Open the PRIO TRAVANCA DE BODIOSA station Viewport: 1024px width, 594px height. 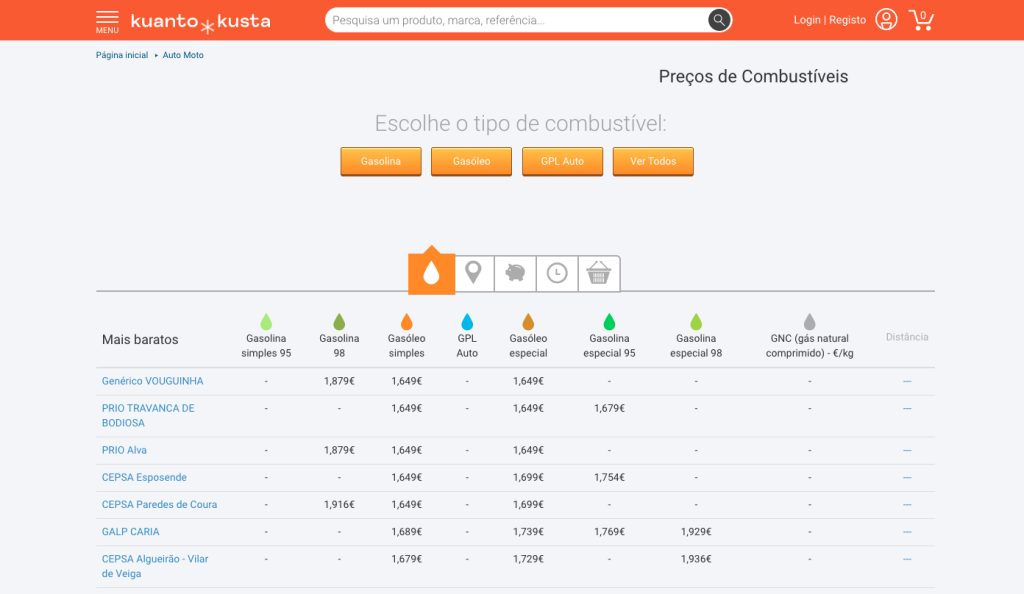(148, 416)
